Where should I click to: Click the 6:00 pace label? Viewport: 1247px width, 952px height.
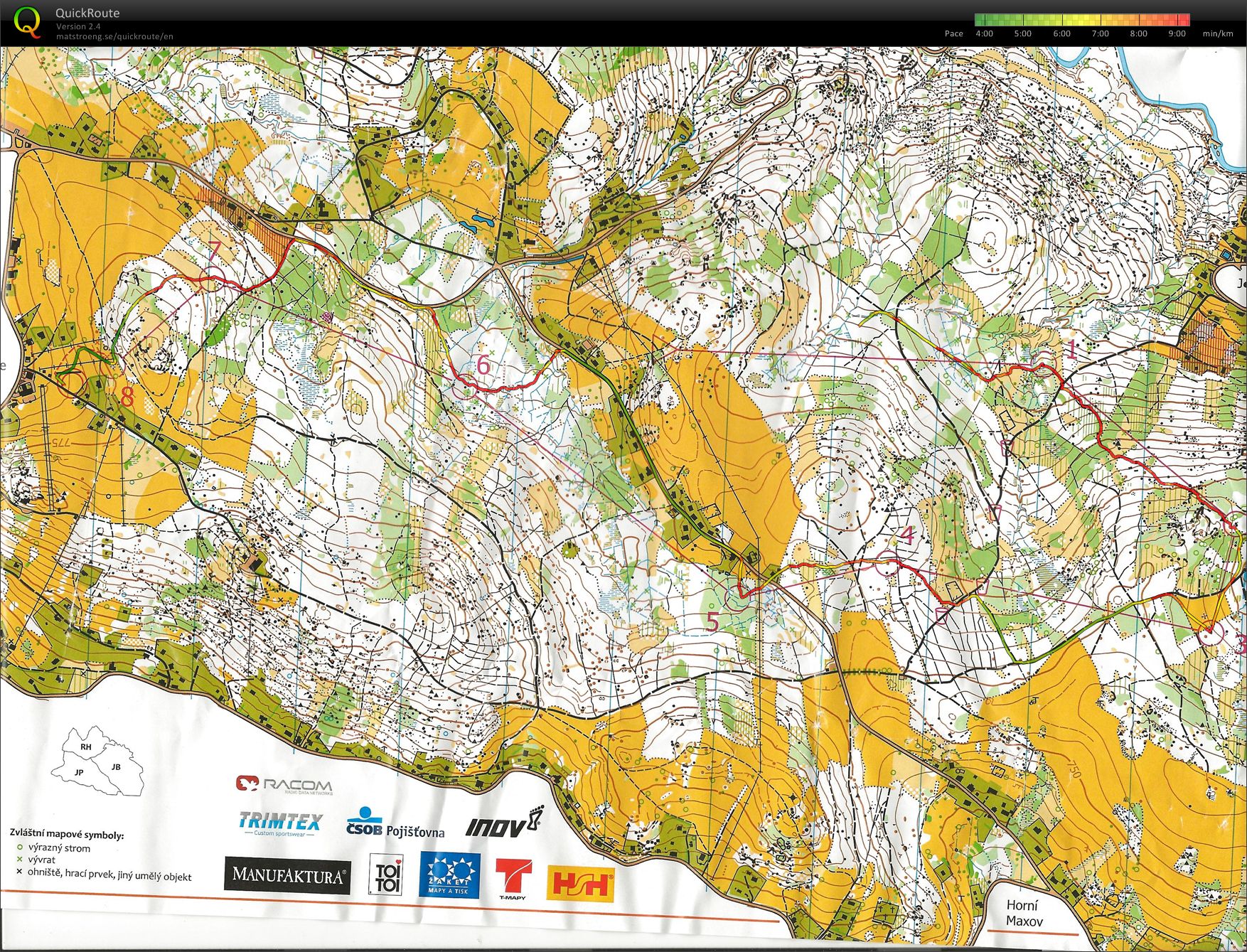pos(1061,33)
